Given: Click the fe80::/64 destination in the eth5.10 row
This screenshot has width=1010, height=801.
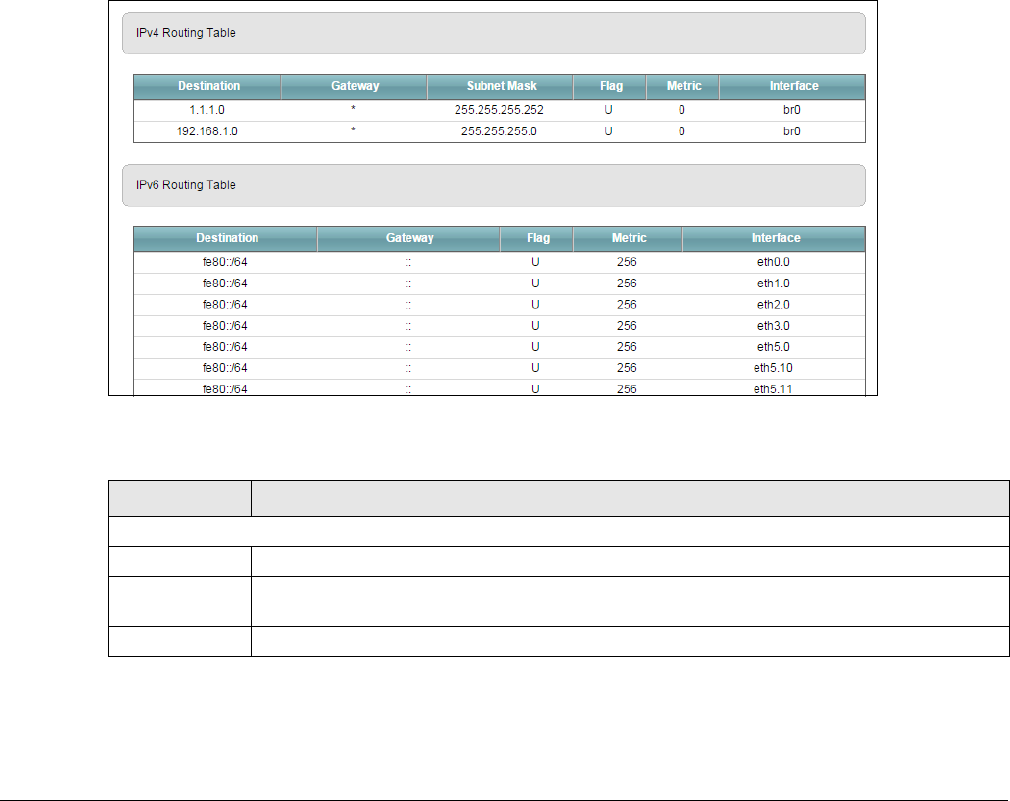Looking at the screenshot, I should [x=225, y=368].
